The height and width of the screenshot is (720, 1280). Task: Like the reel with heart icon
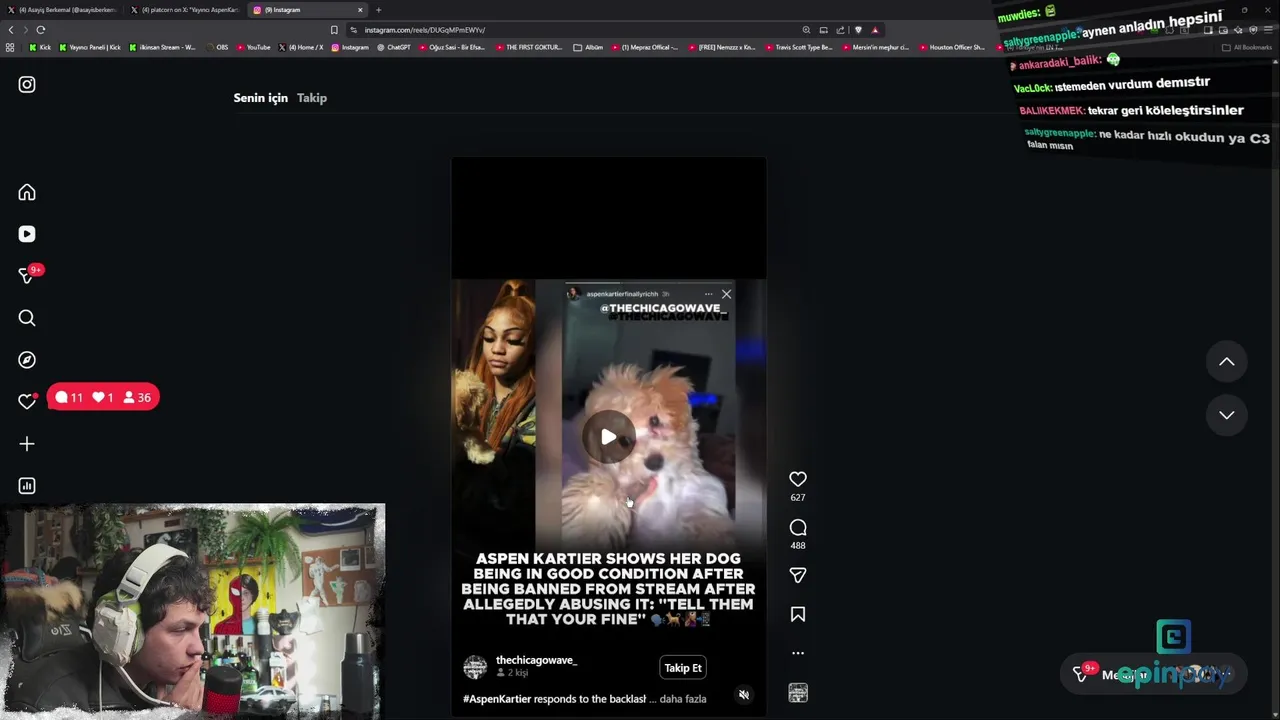tap(798, 479)
